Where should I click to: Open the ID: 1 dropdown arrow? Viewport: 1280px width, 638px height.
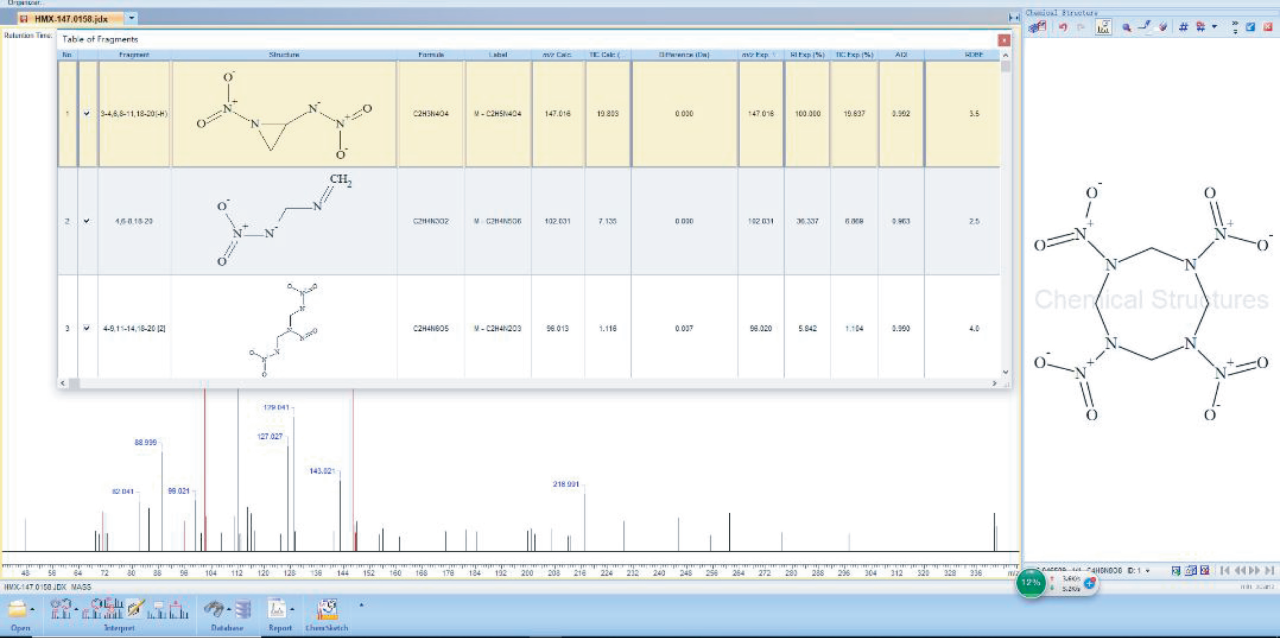pyautogui.click(x=1147, y=571)
